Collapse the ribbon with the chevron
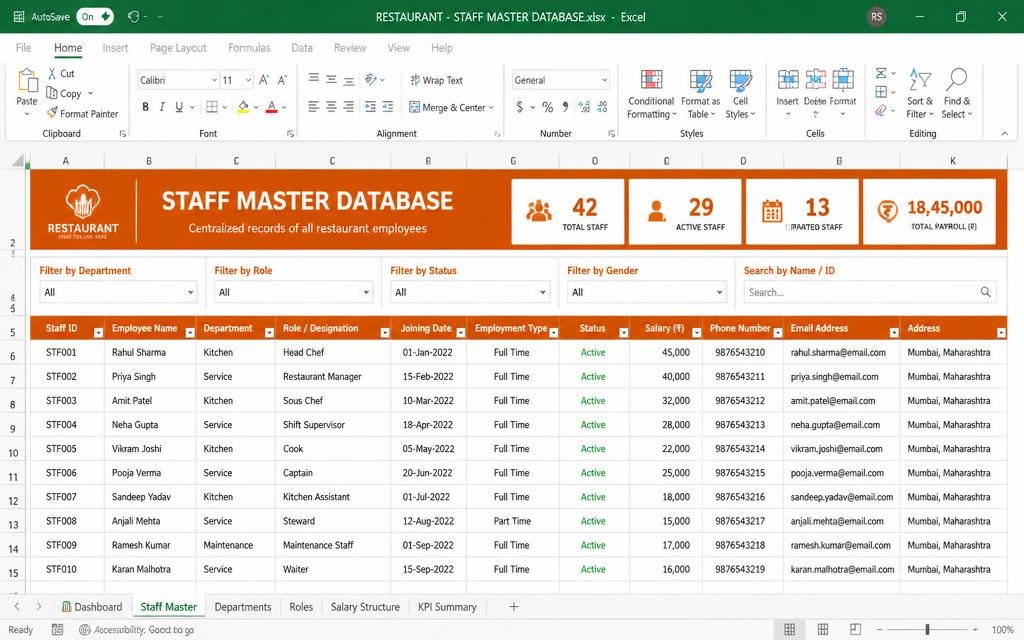The height and width of the screenshot is (640, 1024). pos(1004,133)
